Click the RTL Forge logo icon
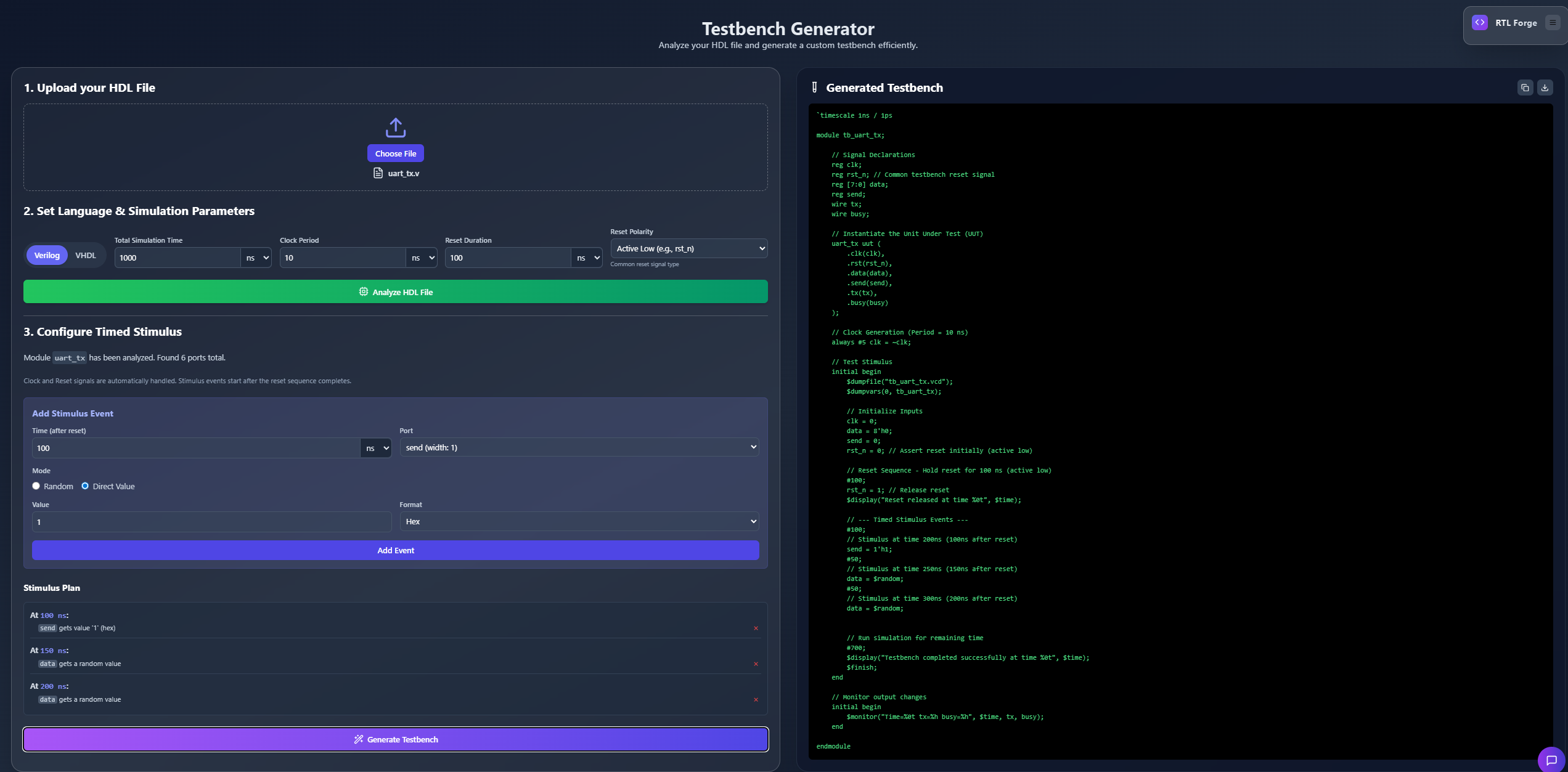This screenshot has height=772, width=1568. (x=1480, y=22)
